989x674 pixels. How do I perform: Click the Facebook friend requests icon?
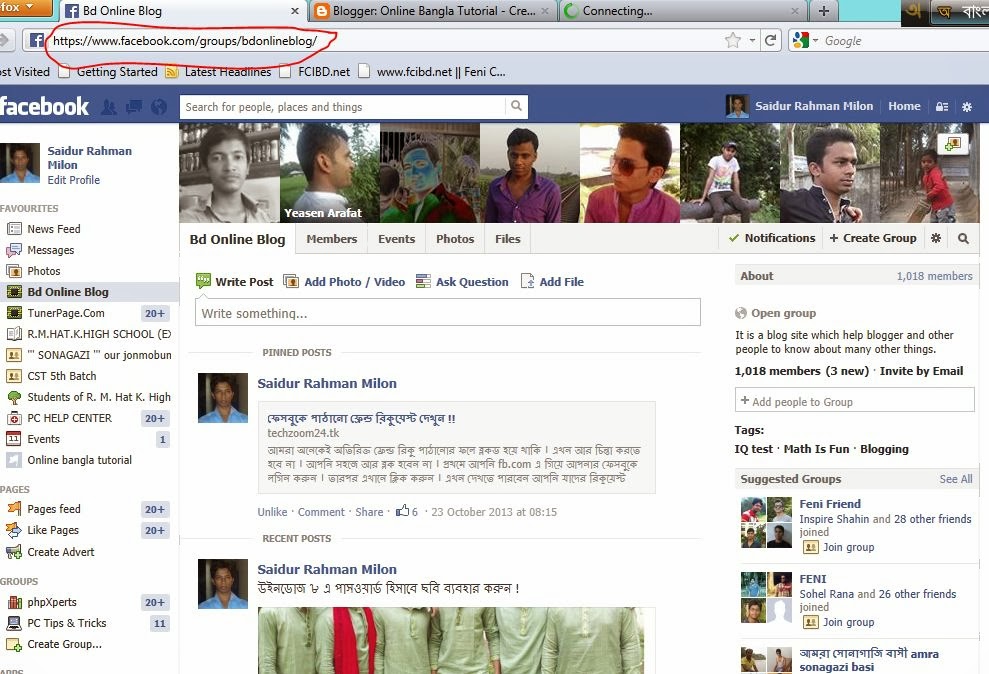[x=108, y=107]
